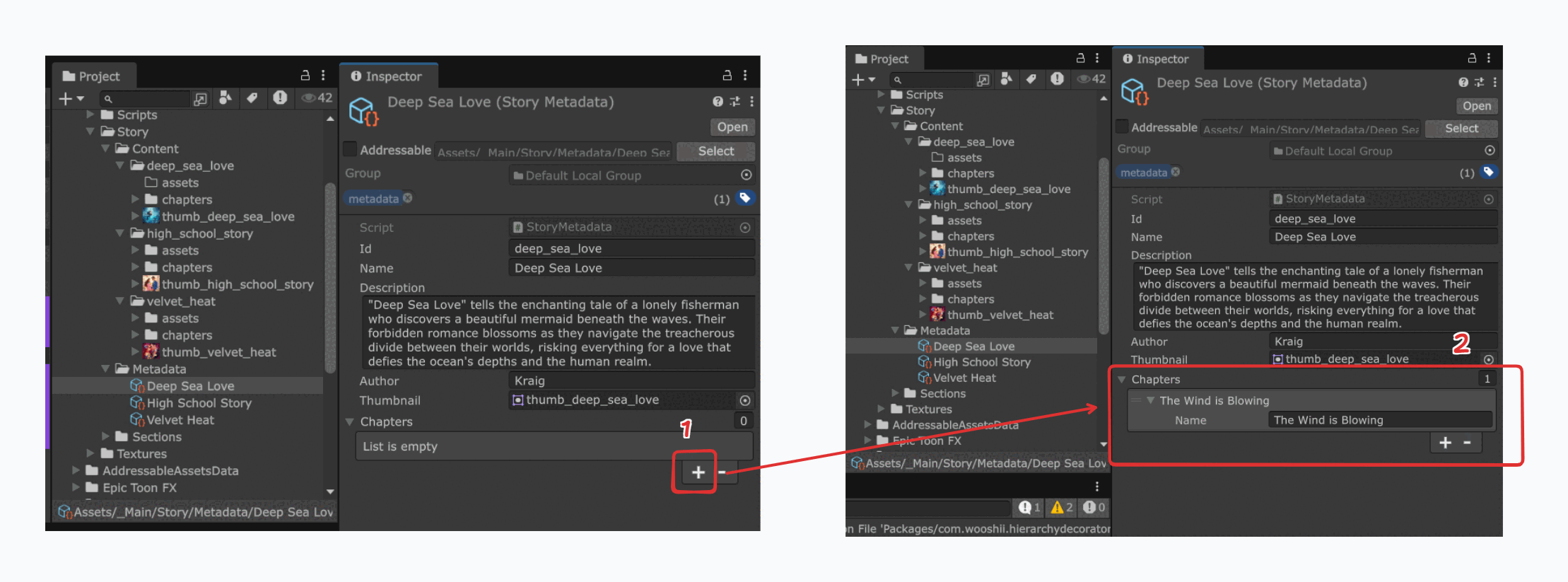
Task: Click the minus button under the empty Chapters list
Action: (x=722, y=472)
